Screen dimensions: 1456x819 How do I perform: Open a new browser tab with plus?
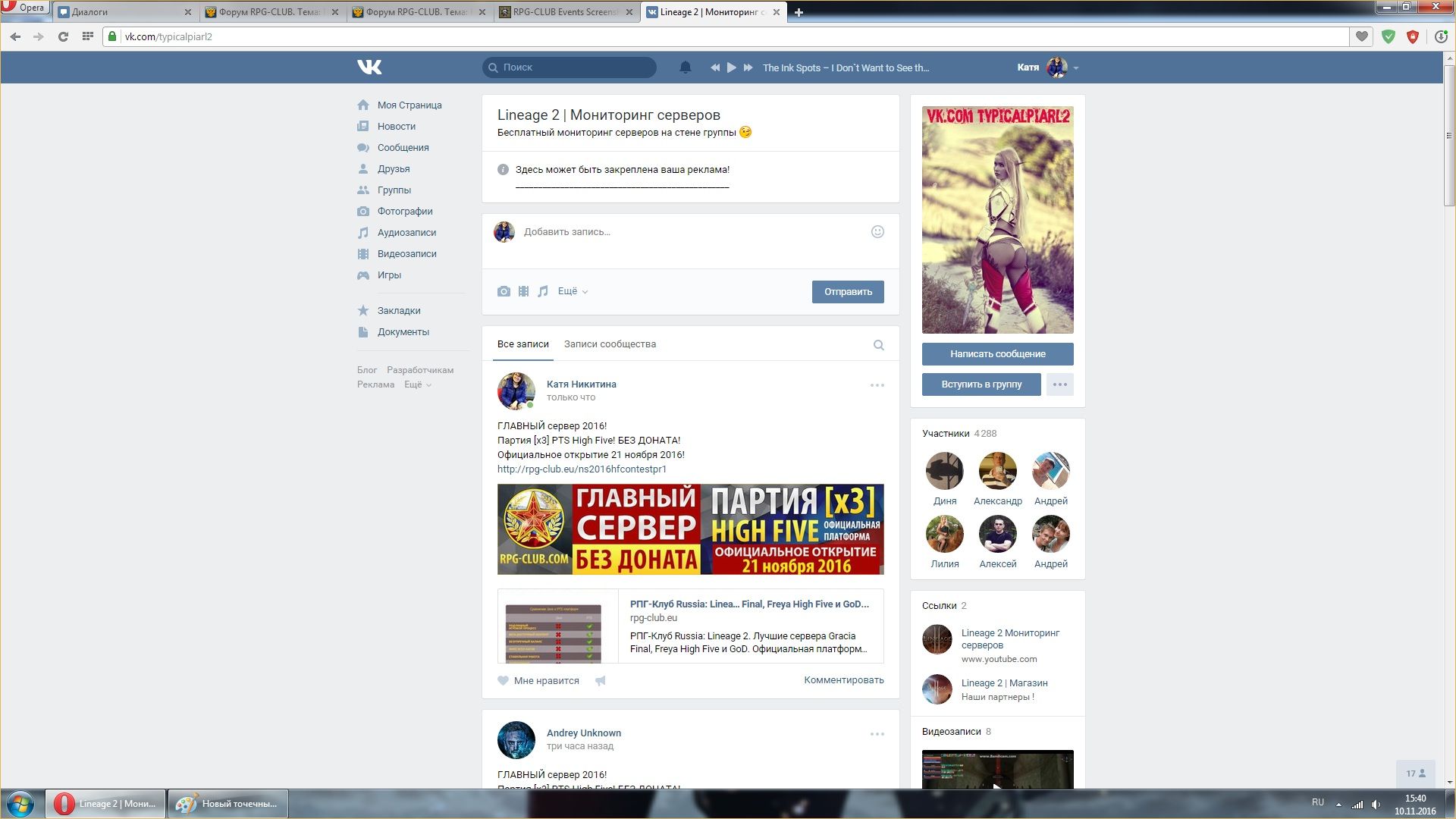pos(799,12)
